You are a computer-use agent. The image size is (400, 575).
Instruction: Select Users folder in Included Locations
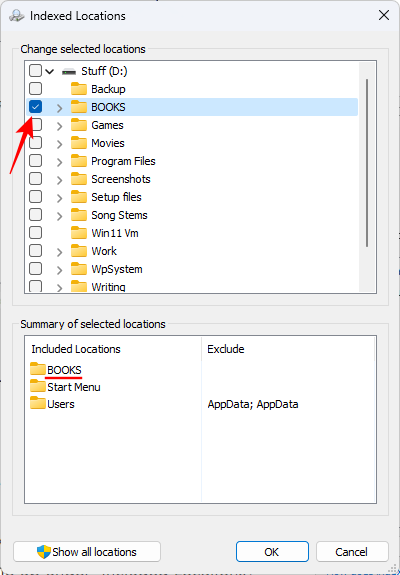[52, 403]
